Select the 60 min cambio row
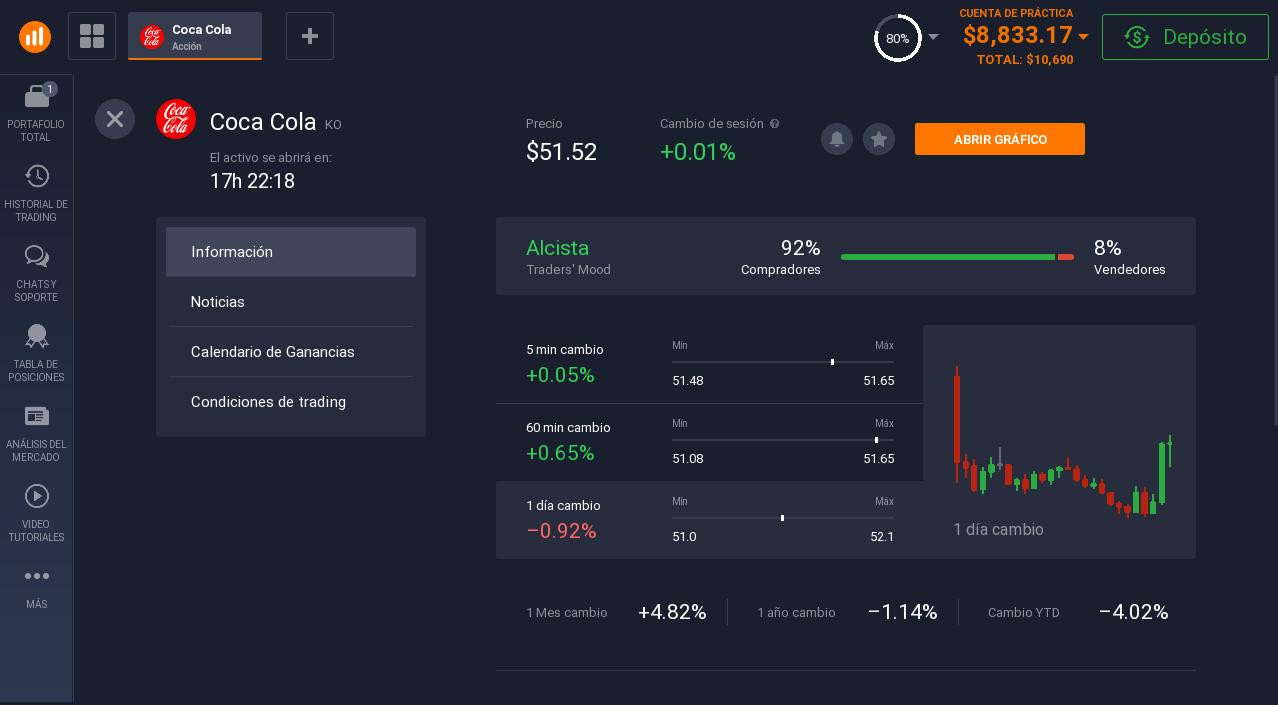This screenshot has height=705, width=1278. point(709,442)
